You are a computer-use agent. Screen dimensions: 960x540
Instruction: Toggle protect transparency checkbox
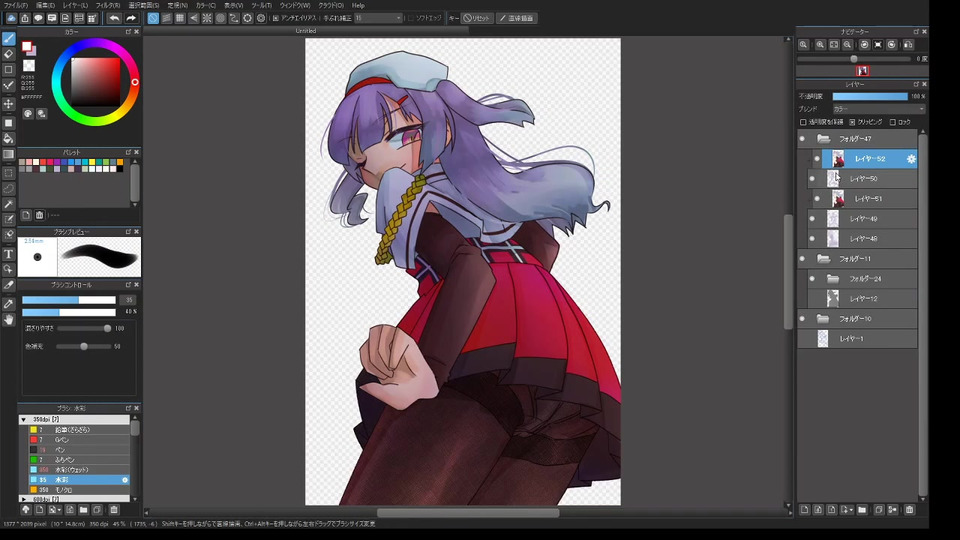coord(803,122)
